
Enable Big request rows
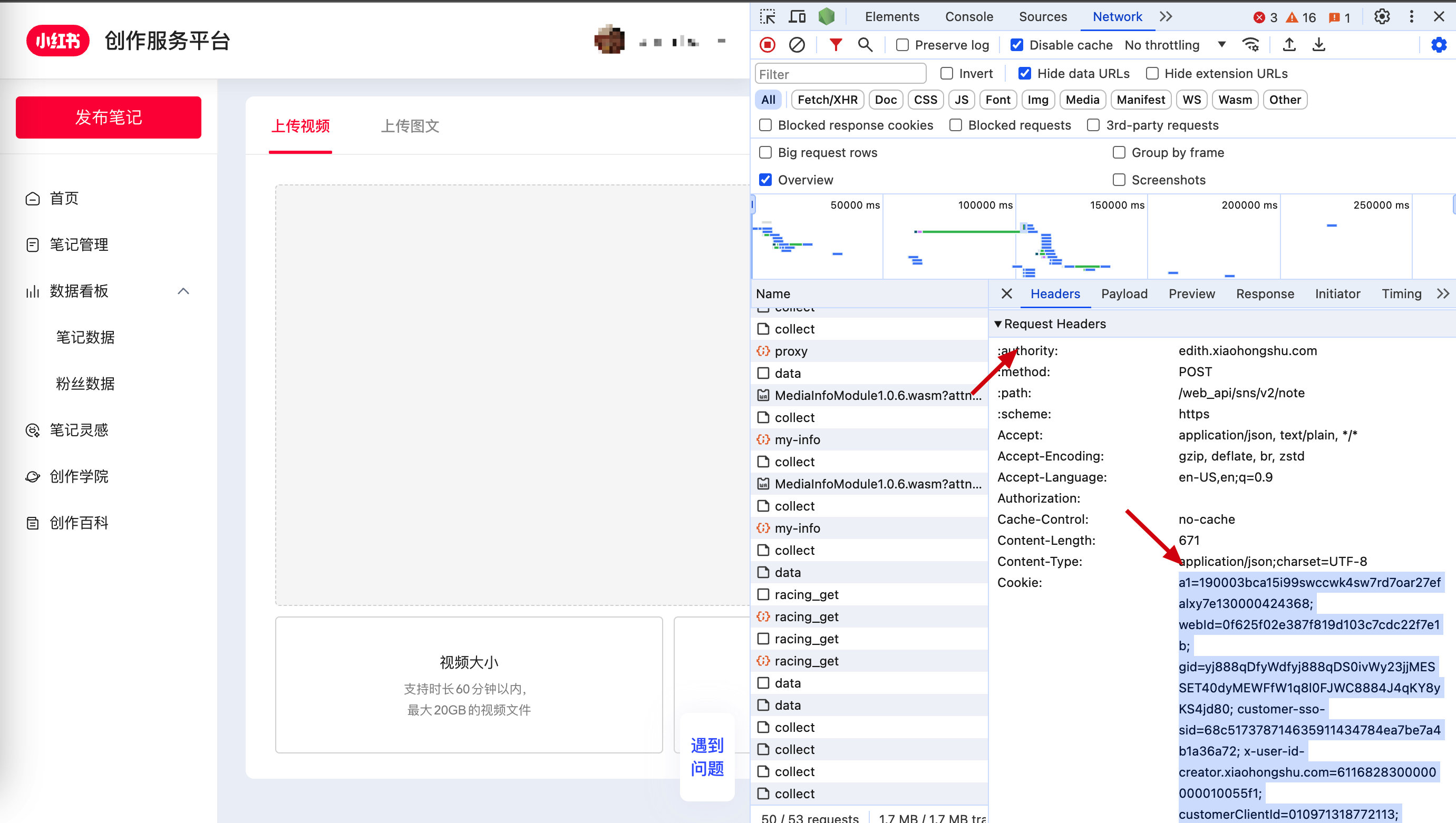point(765,153)
